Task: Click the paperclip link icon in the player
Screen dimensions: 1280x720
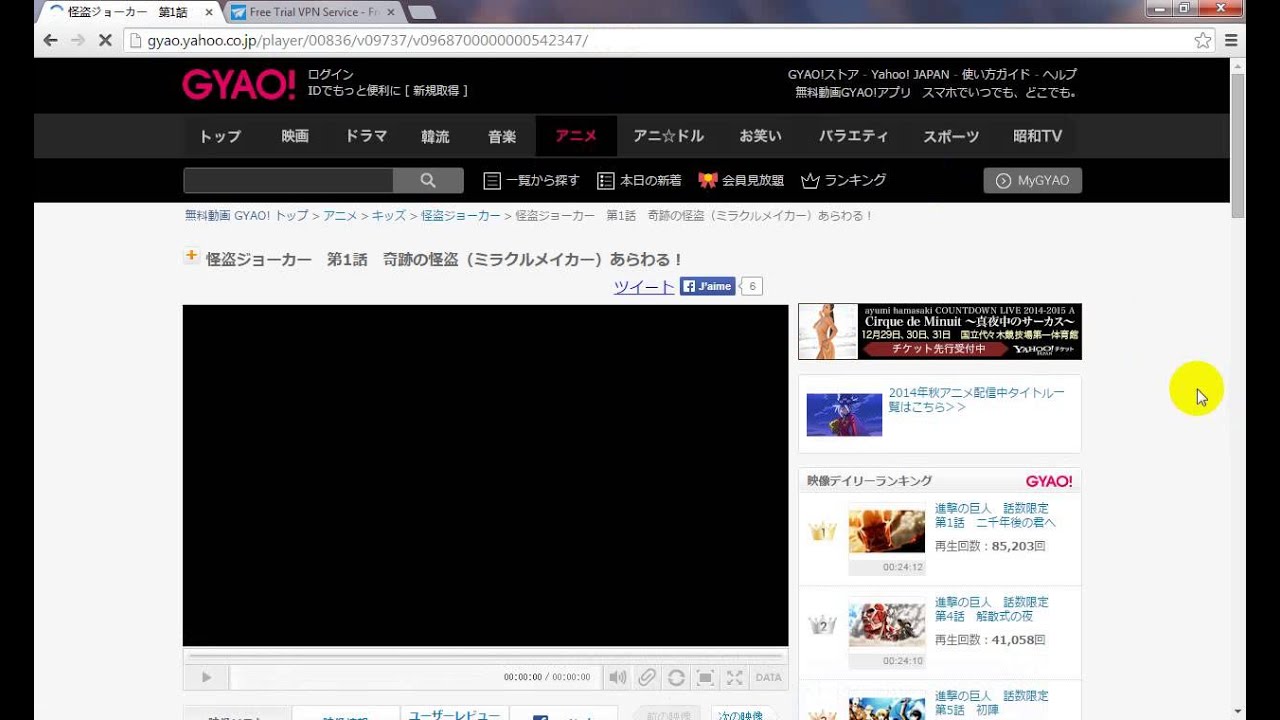Action: click(647, 677)
